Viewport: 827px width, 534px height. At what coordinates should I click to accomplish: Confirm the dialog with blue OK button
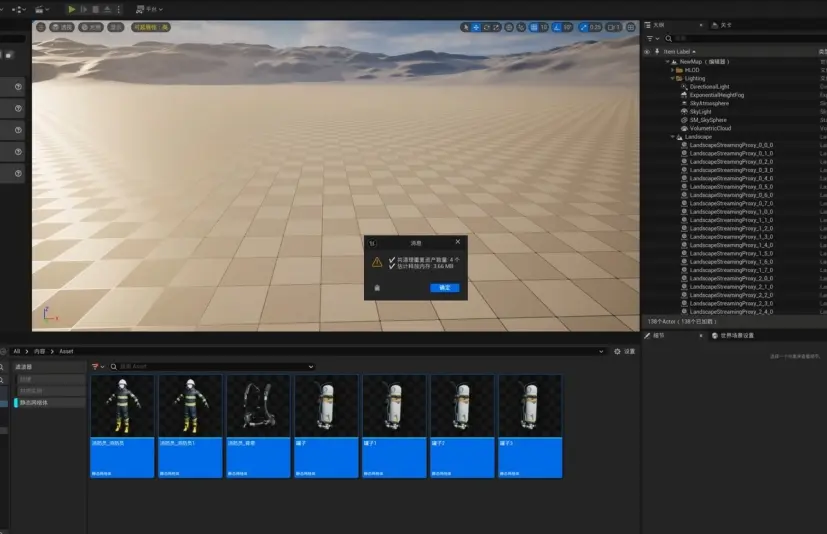[x=445, y=288]
